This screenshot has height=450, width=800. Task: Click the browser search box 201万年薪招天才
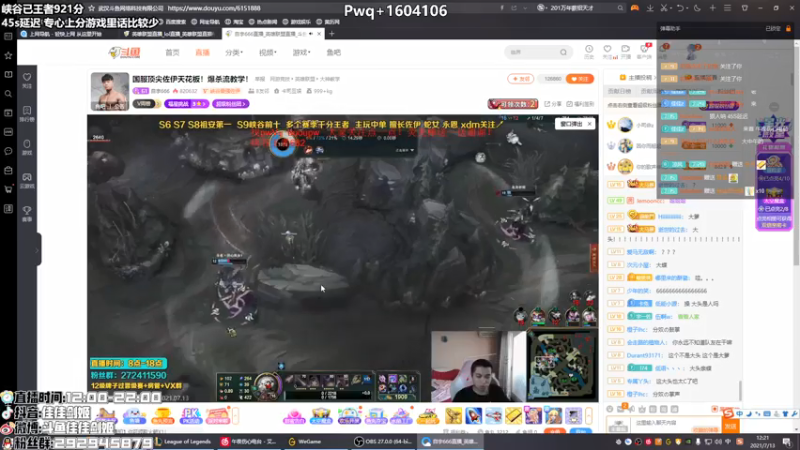pyautogui.click(x=581, y=8)
